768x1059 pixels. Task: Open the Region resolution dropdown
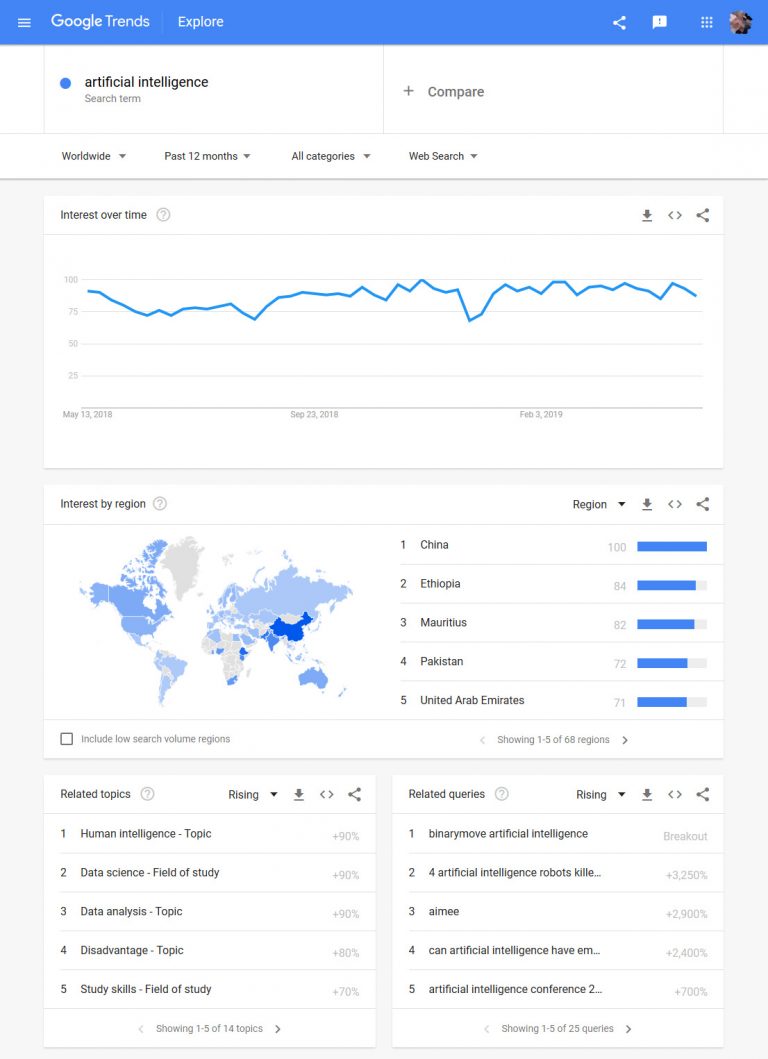coord(599,505)
